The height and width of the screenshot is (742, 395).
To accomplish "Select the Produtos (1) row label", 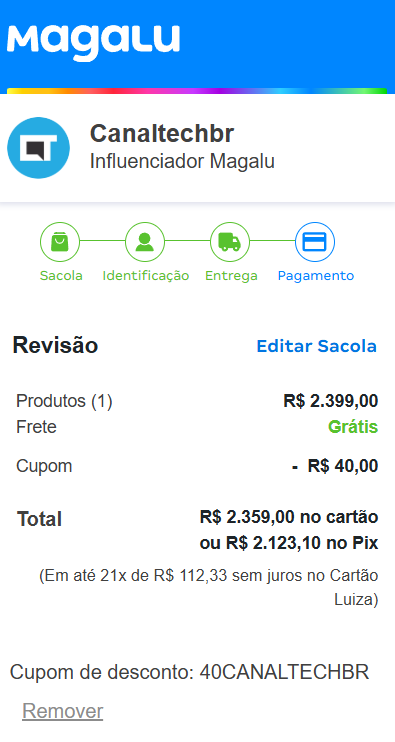I will 64,401.
